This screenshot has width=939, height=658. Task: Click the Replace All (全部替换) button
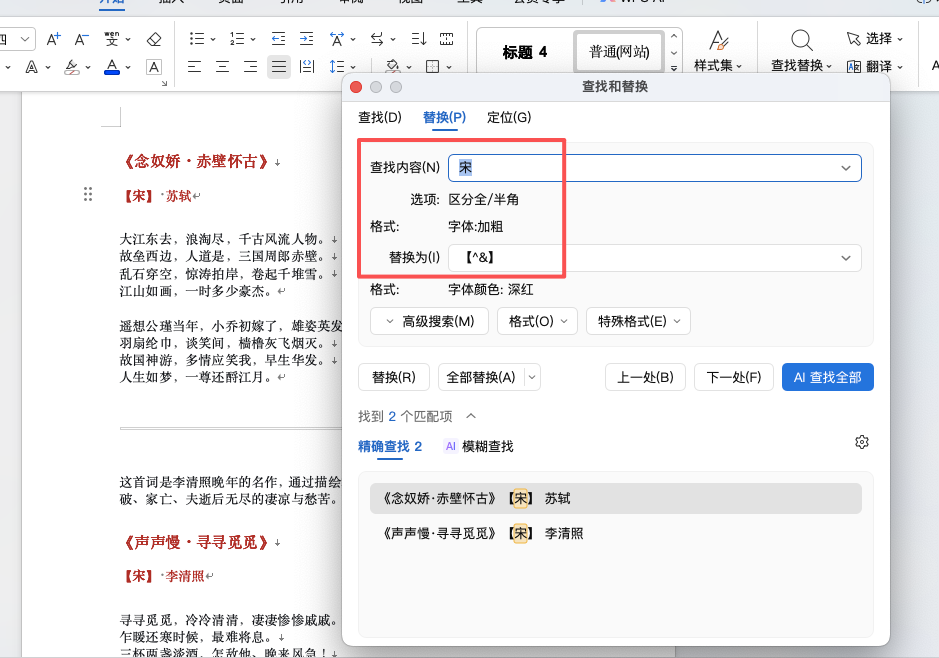pos(481,378)
